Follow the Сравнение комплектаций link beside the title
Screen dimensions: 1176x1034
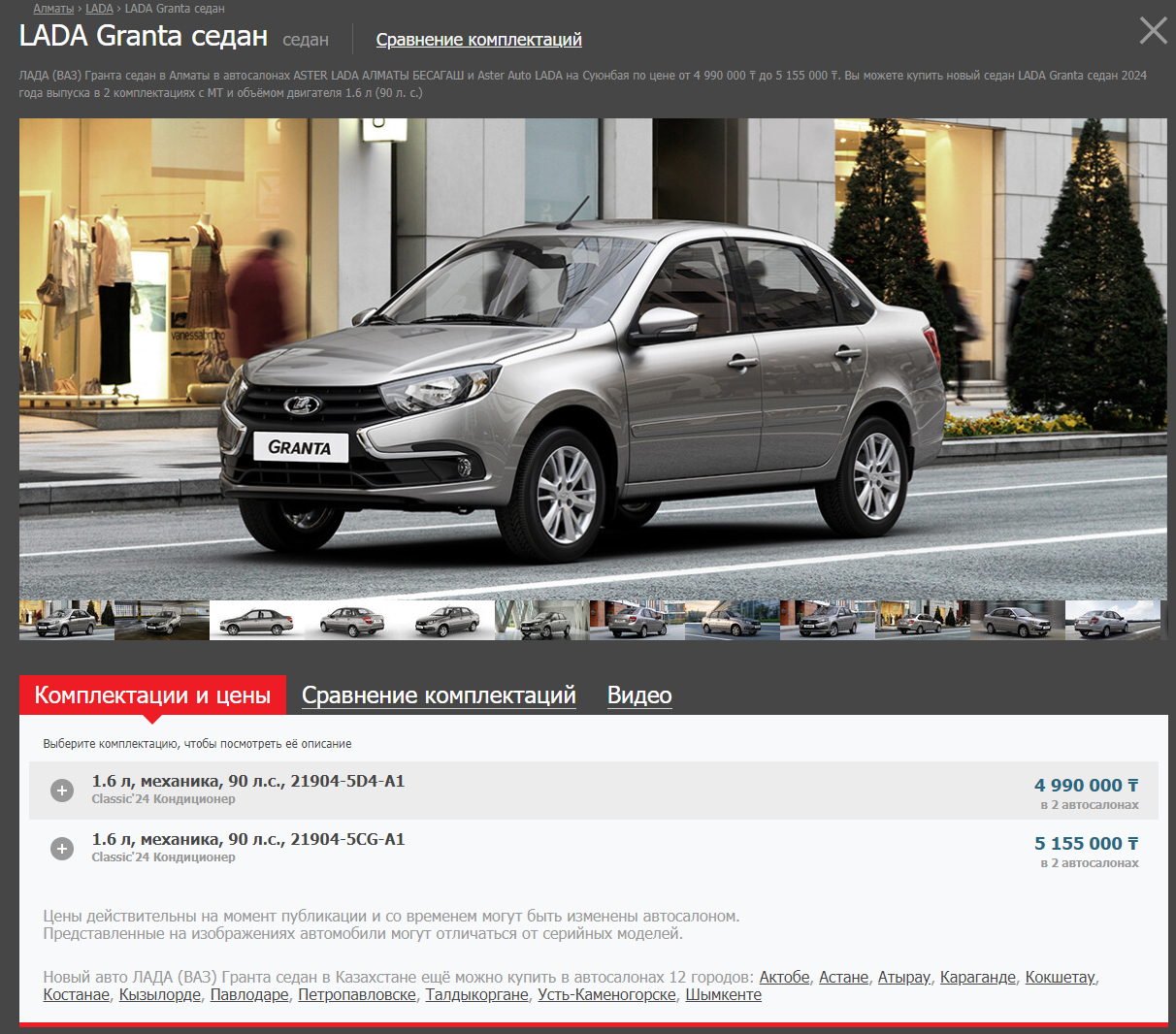tap(479, 40)
